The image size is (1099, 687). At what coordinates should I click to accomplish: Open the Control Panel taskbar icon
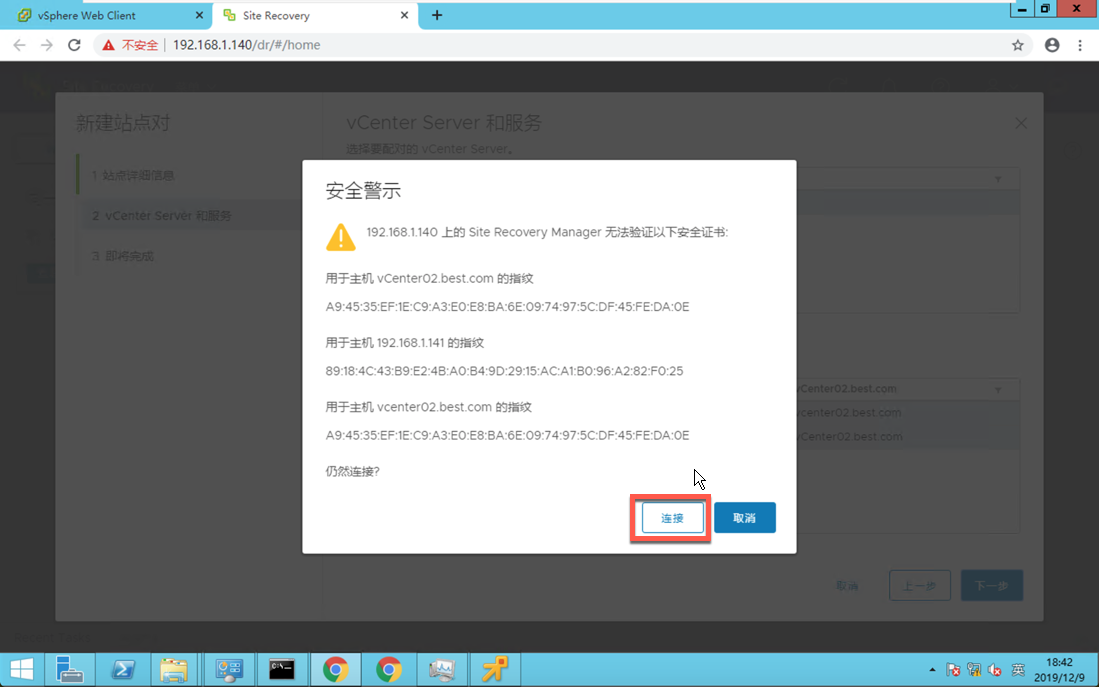(x=228, y=669)
